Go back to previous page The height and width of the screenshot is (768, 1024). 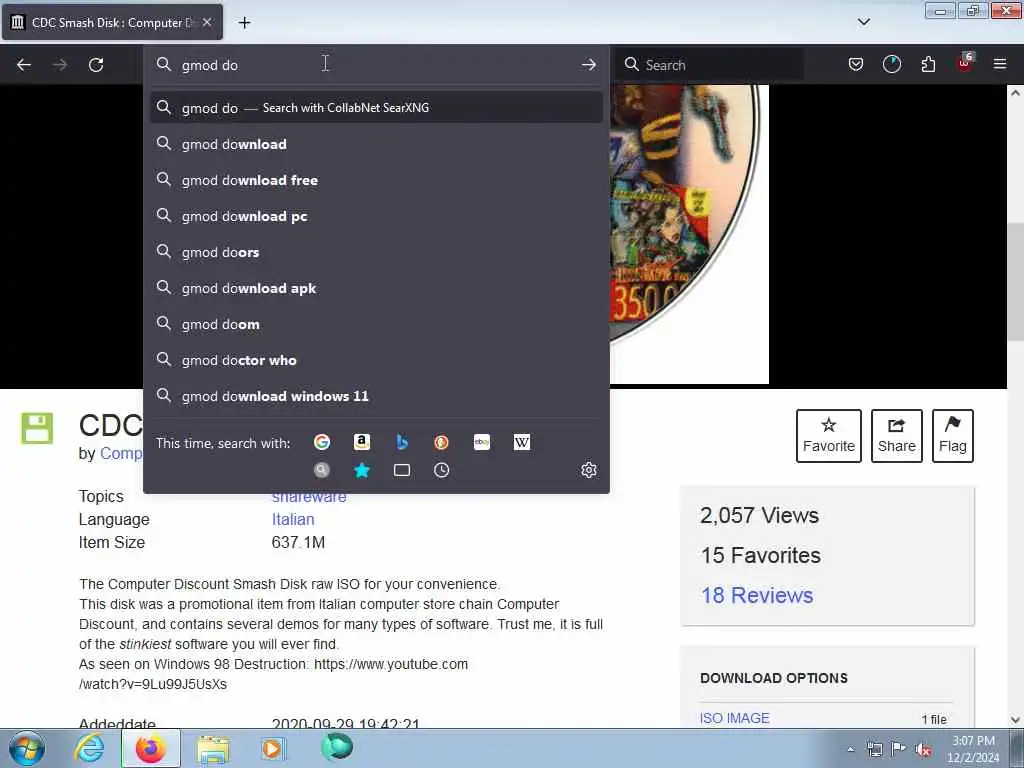[x=24, y=65]
